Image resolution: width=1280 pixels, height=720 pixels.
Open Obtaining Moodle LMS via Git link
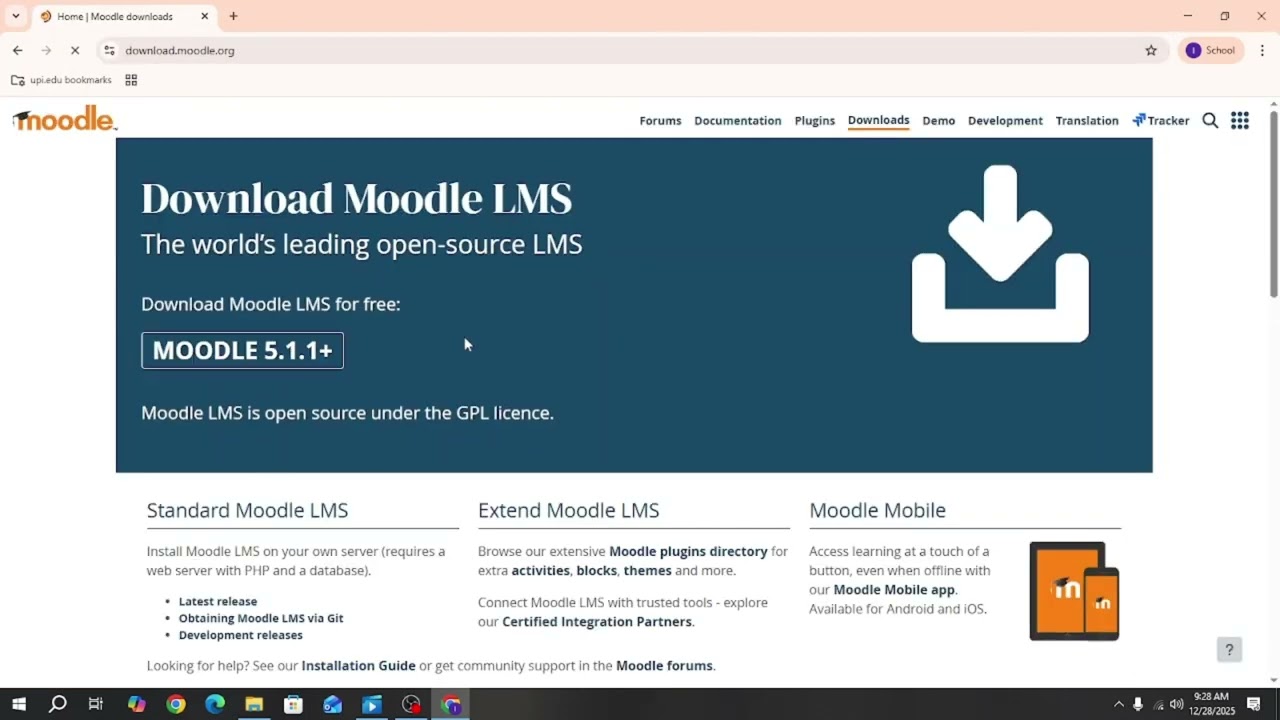pos(261,618)
